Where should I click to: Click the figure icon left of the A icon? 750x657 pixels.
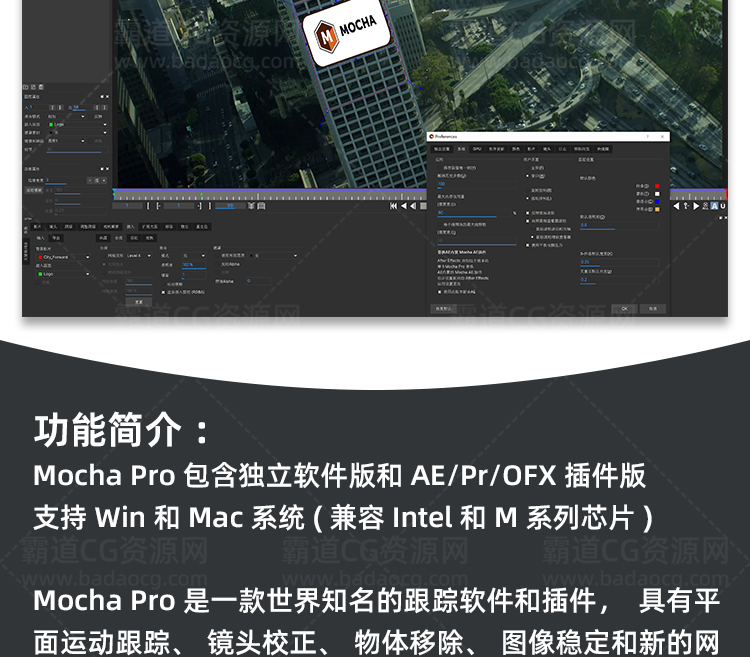[x=705, y=206]
